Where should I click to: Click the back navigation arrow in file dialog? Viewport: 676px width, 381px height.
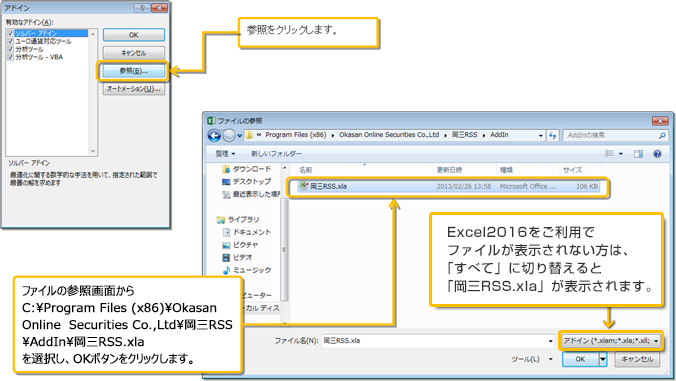pos(214,135)
